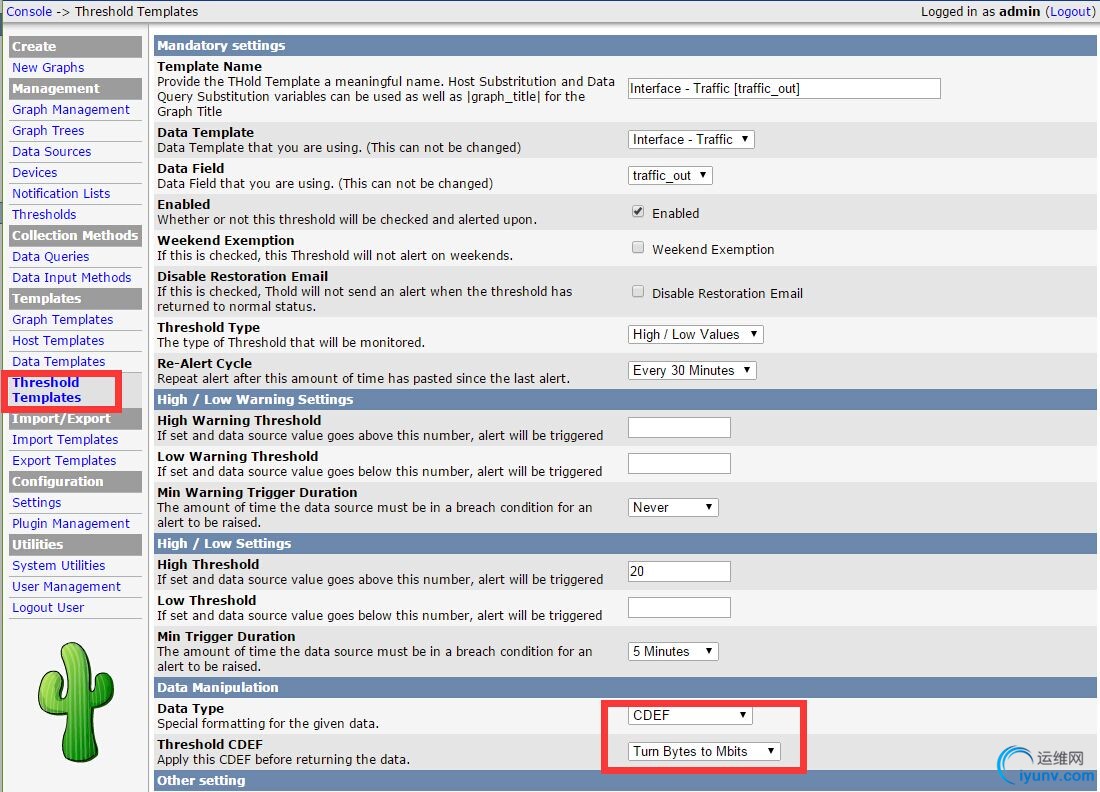
Task: Open Data Sources in sidebar
Action: pyautogui.click(x=51, y=152)
